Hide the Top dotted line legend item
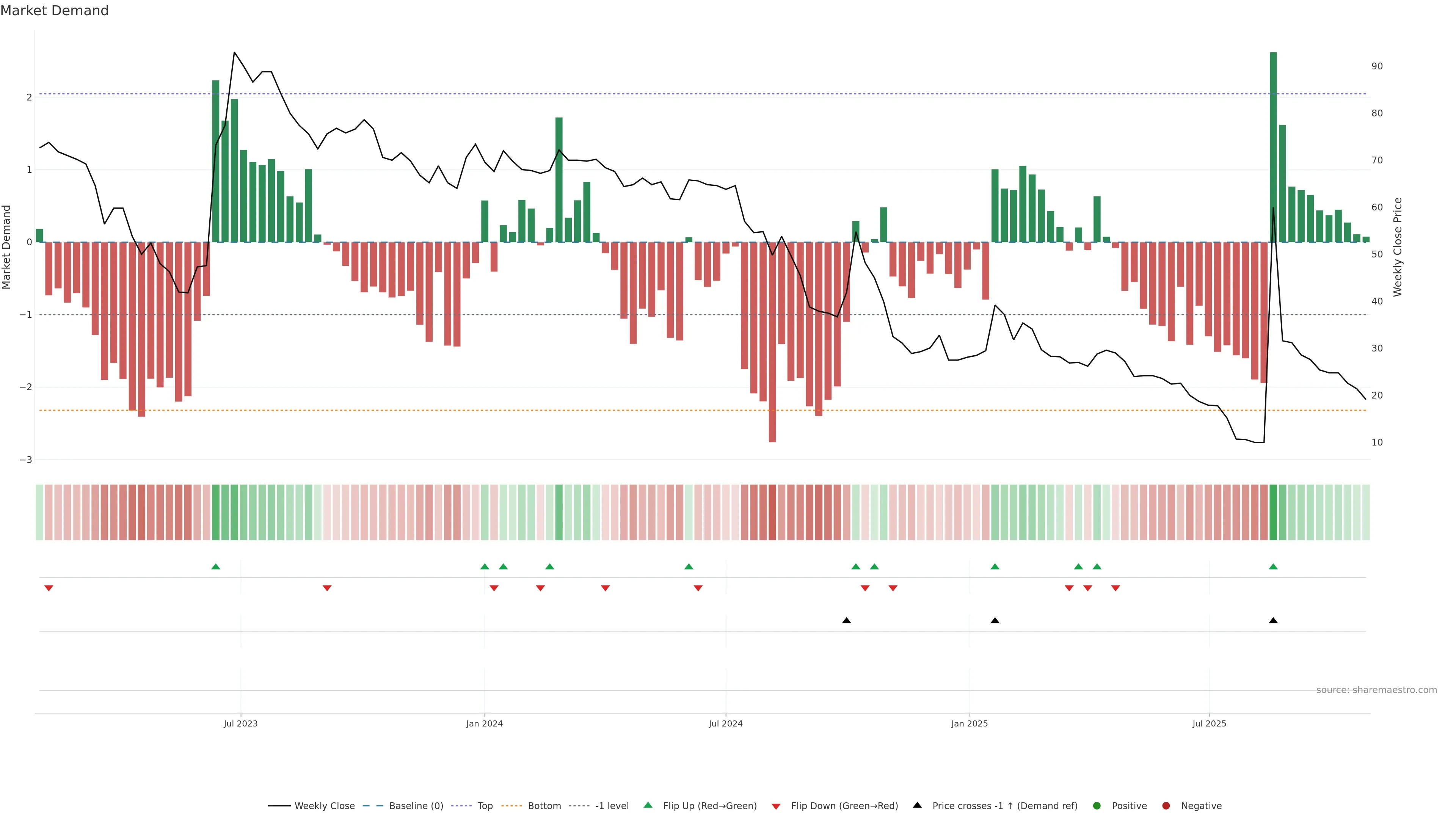1456x819 pixels. tap(485, 806)
